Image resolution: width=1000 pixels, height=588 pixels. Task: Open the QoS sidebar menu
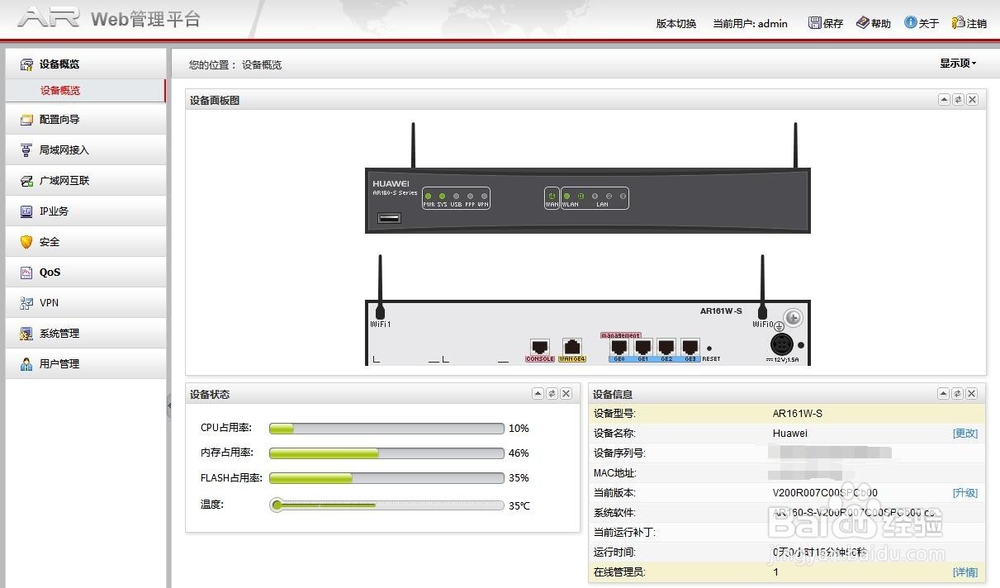pos(85,272)
